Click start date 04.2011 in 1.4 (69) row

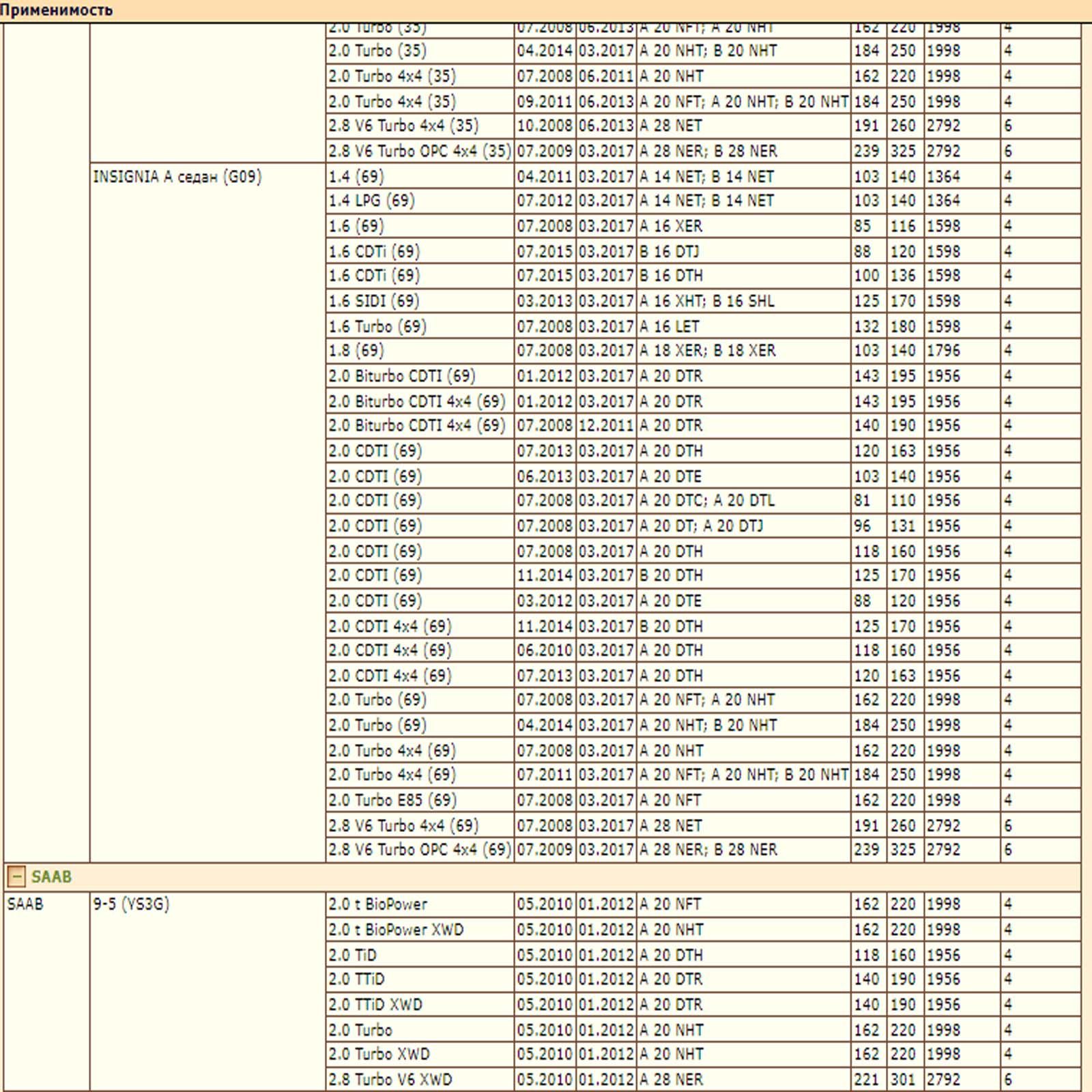[545, 176]
